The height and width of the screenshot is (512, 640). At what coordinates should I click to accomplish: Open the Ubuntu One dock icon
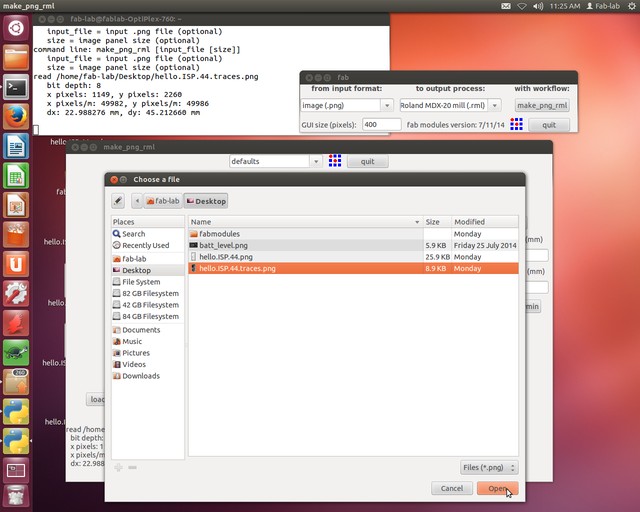pos(16,264)
